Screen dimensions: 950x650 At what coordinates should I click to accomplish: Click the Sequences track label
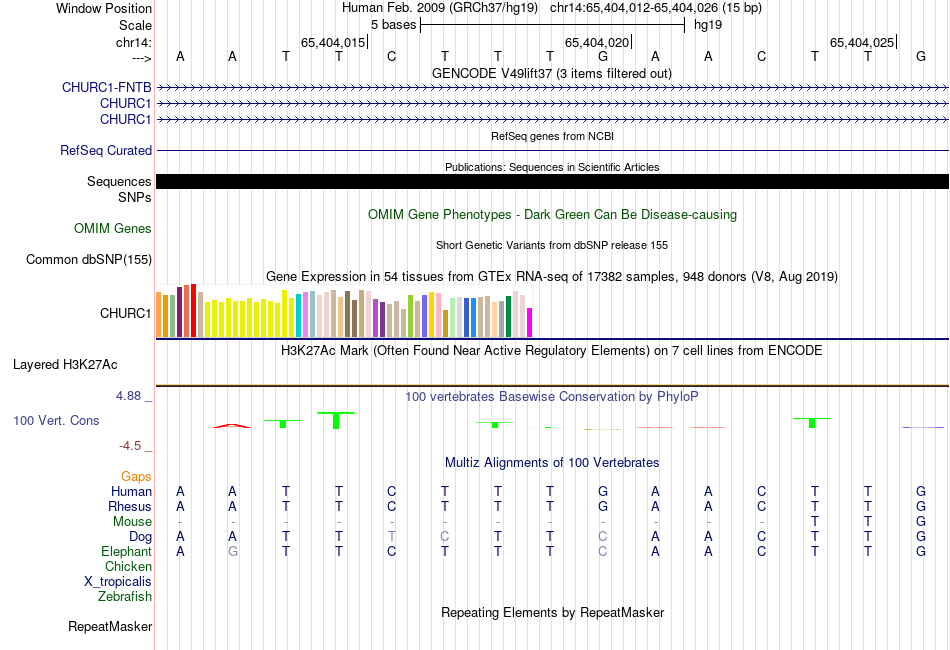(119, 181)
